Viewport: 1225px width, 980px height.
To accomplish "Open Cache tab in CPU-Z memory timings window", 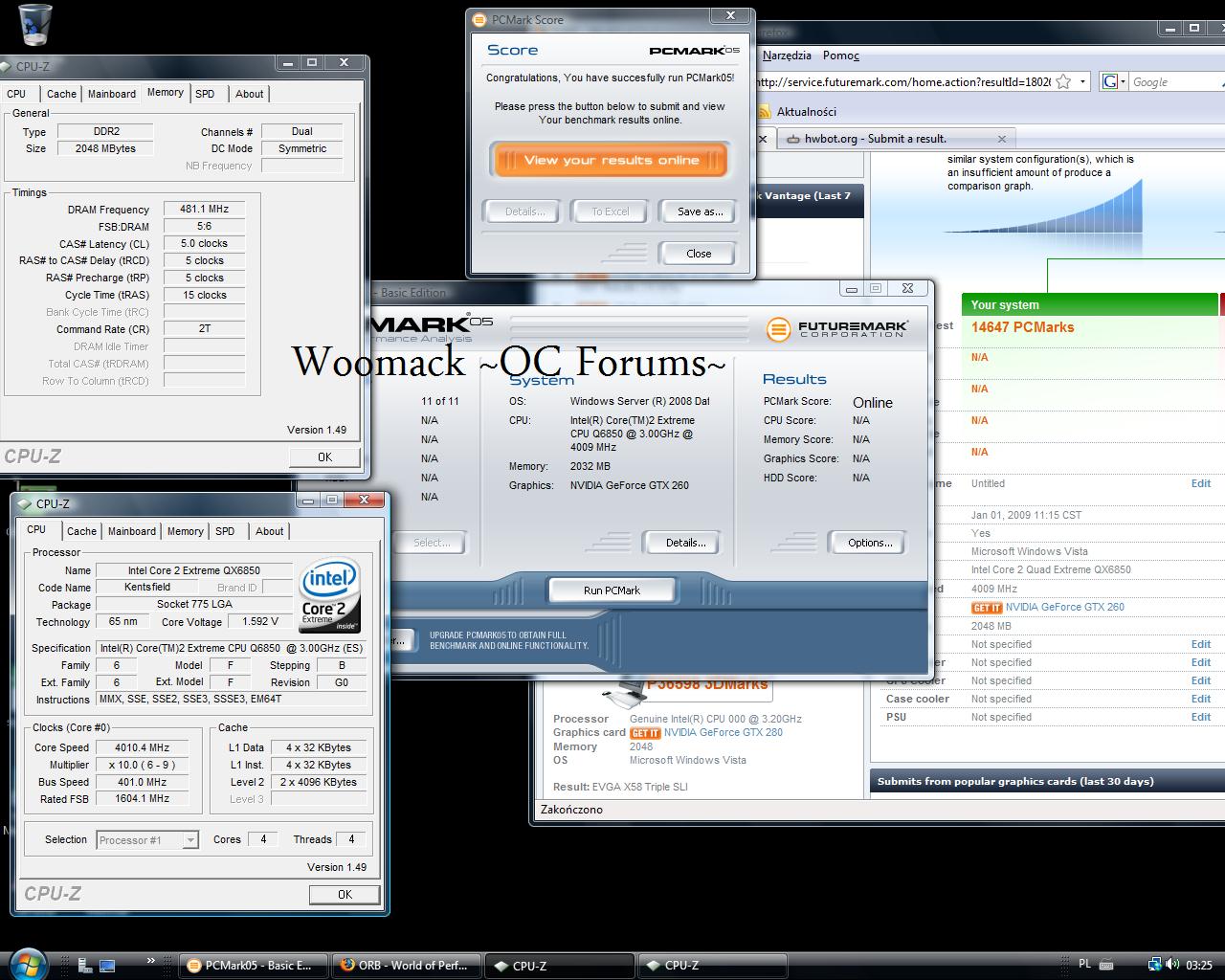I will click(61, 94).
